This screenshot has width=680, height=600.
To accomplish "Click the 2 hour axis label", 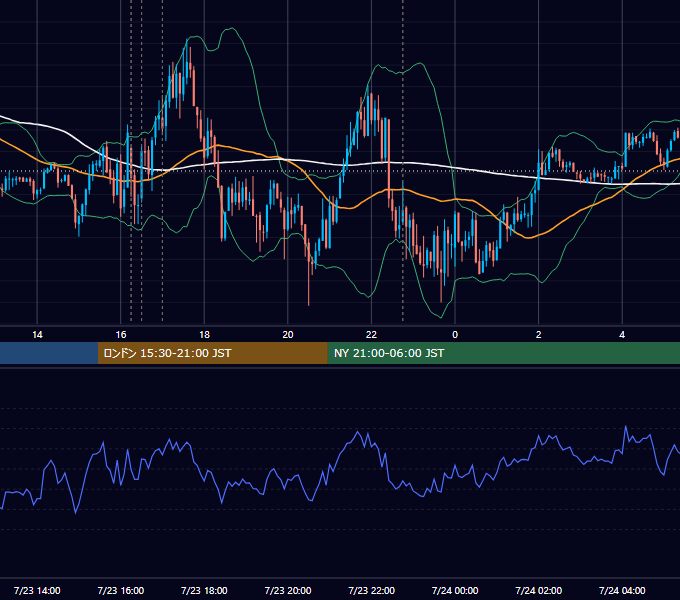I will point(539,335).
